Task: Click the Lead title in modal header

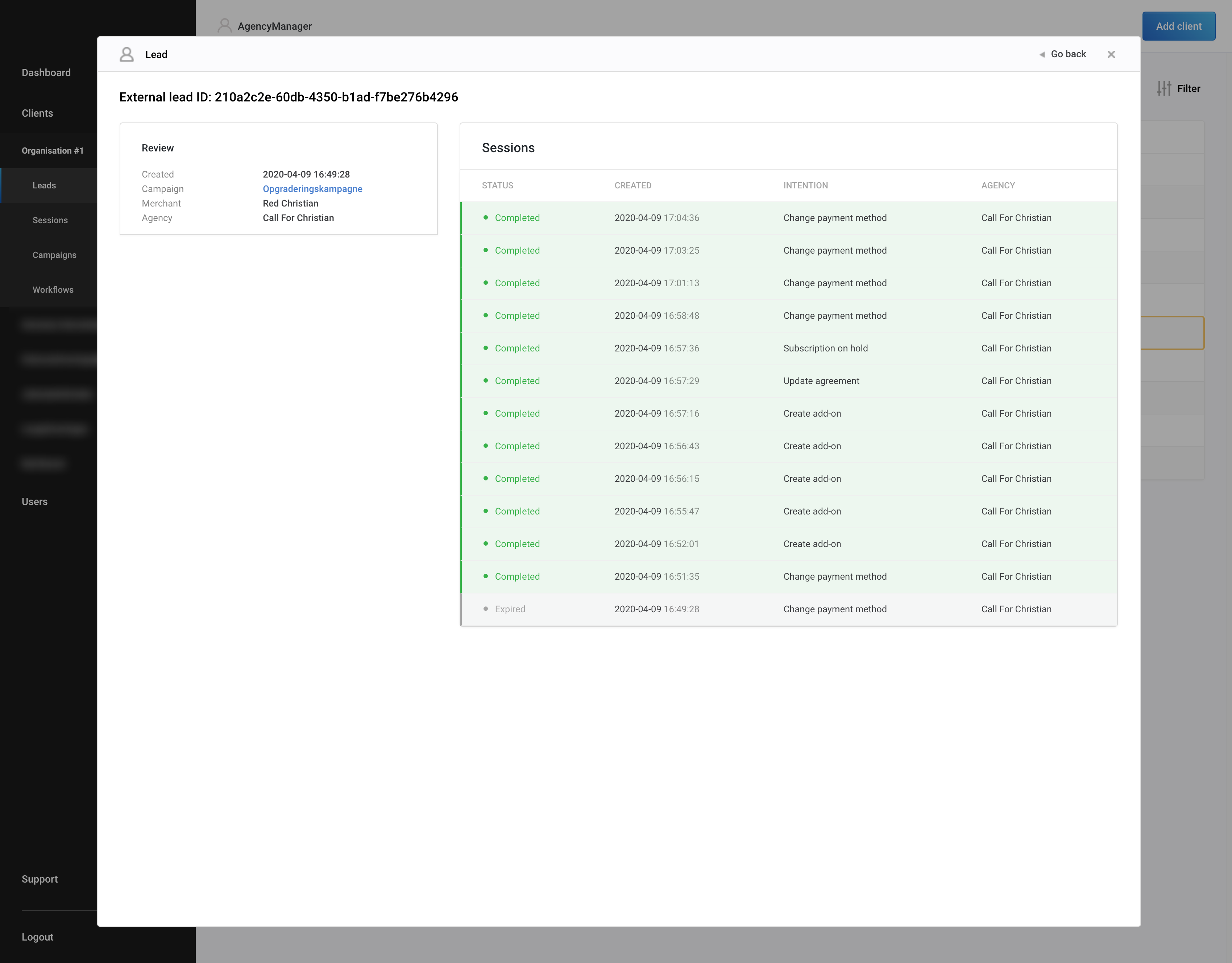Action: pos(156,54)
